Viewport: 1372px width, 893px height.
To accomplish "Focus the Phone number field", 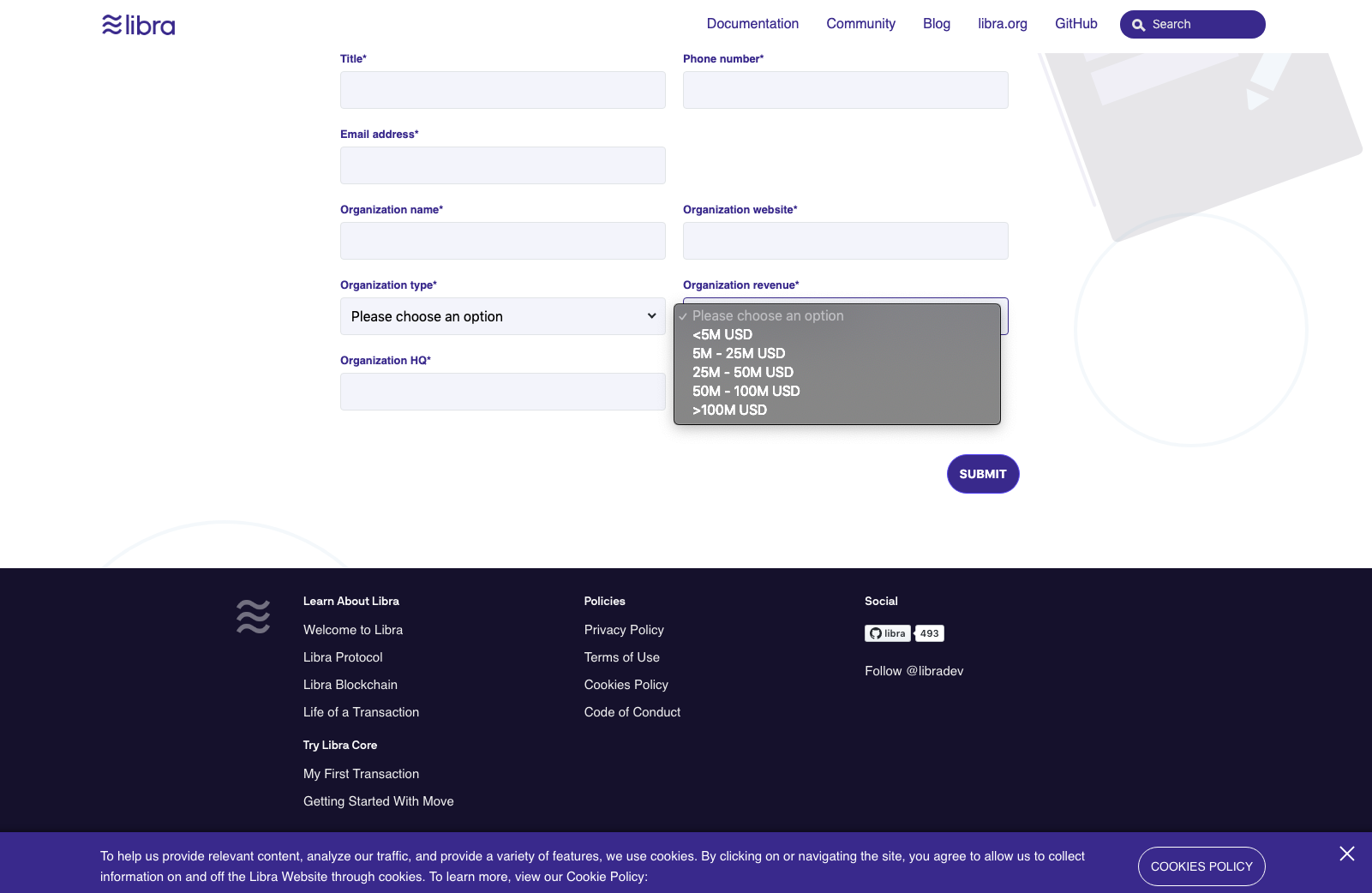I will pos(846,90).
